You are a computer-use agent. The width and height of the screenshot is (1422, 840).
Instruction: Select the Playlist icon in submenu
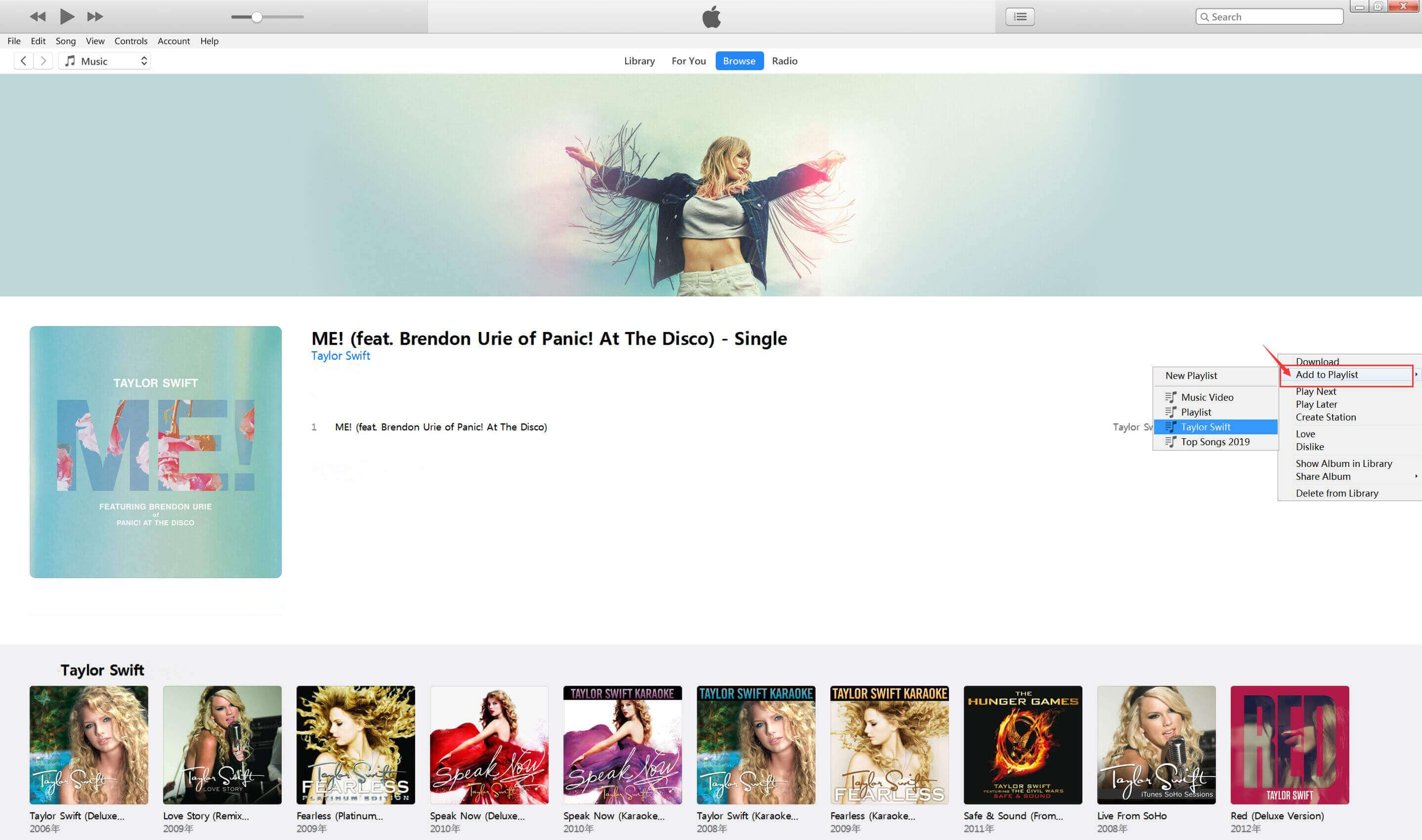[x=1171, y=411]
